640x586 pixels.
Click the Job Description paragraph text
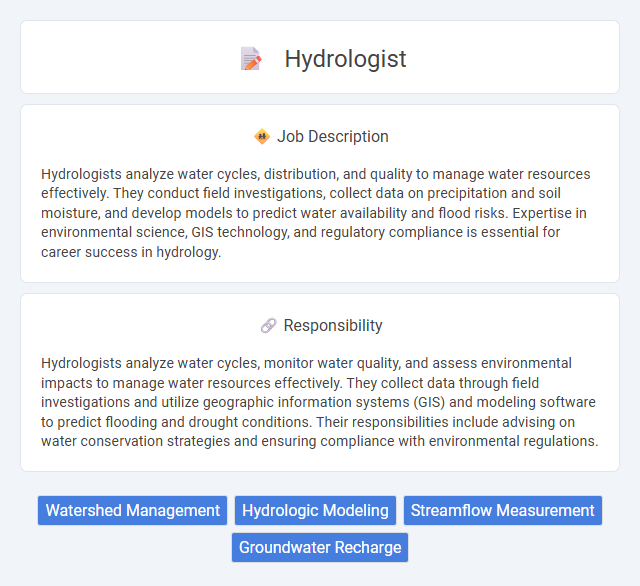point(316,213)
